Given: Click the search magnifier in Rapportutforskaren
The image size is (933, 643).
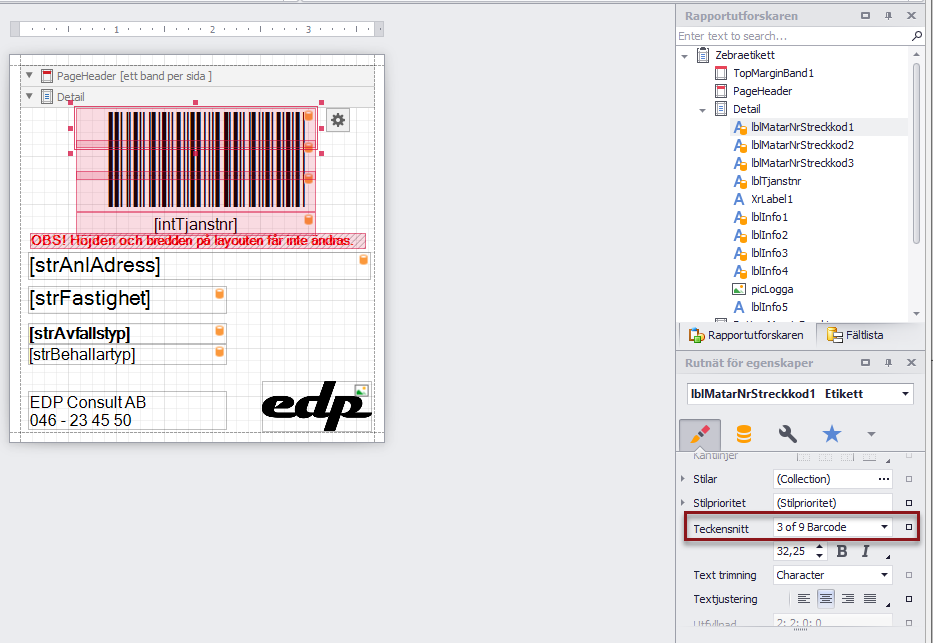Looking at the screenshot, I should [x=917, y=36].
